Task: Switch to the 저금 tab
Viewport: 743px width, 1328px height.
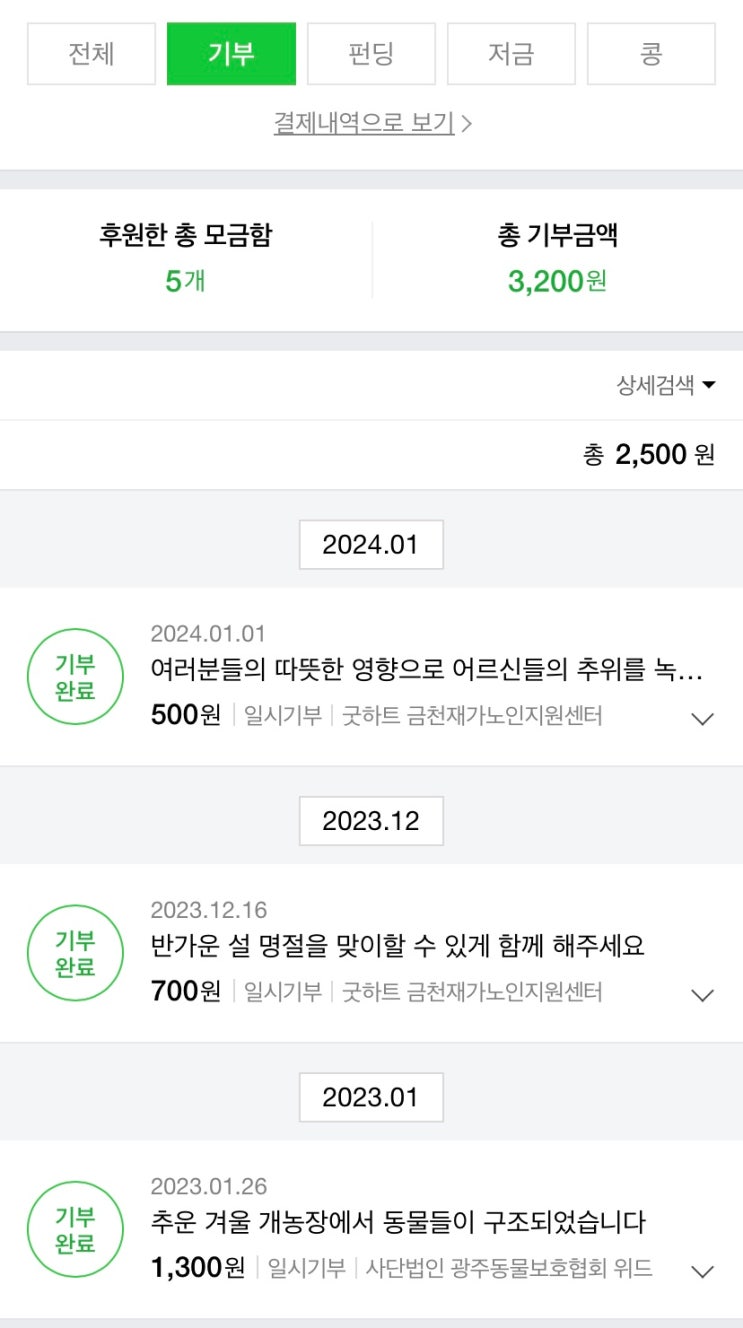Action: point(511,54)
